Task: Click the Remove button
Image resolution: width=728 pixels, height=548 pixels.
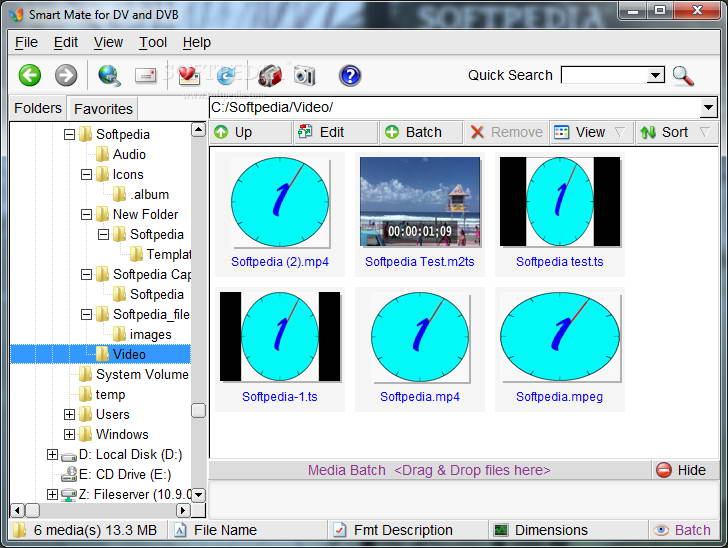Action: pyautogui.click(x=507, y=132)
